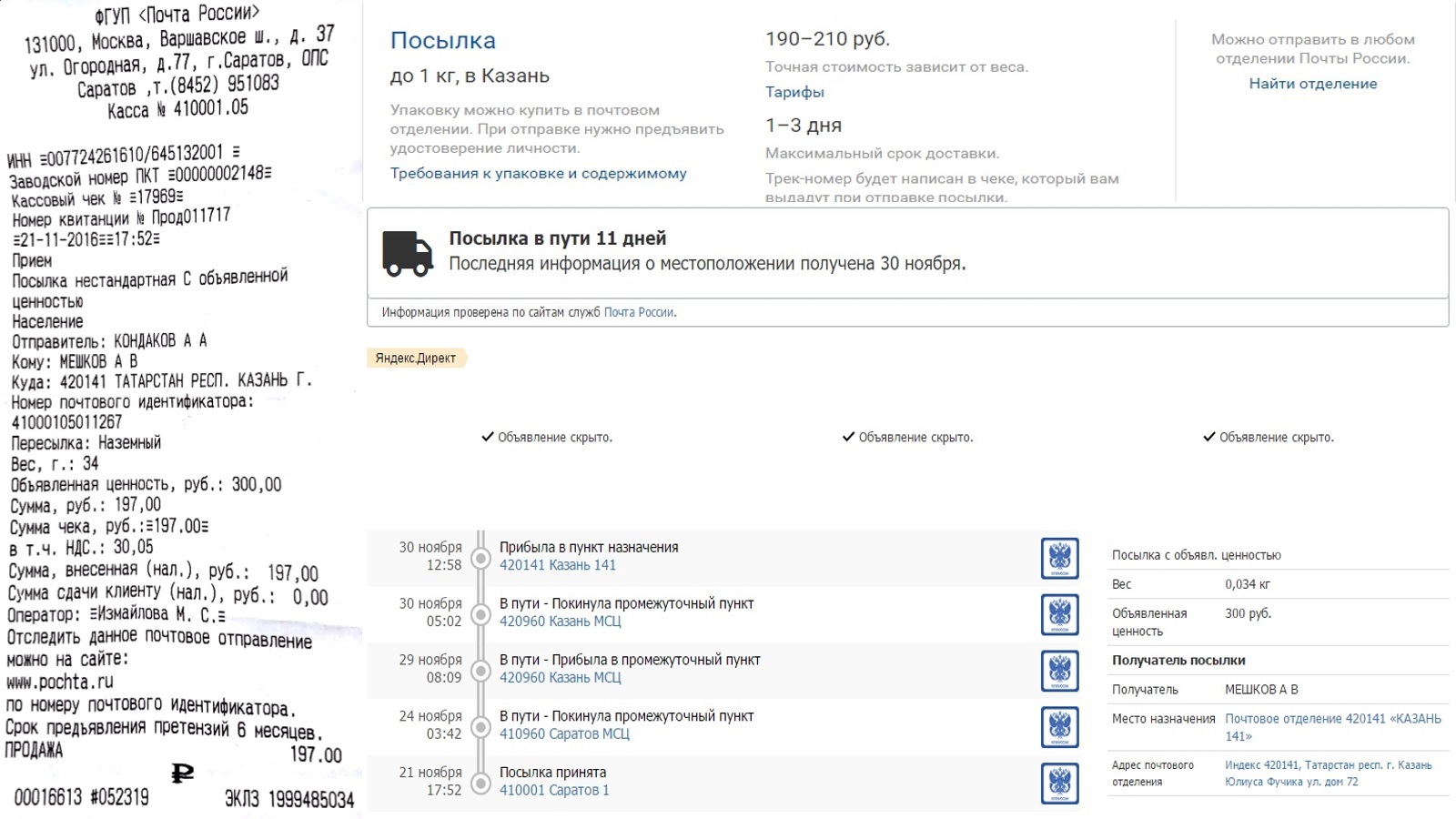The height and width of the screenshot is (819, 1456).
Task: Click the first Объявление скрыто notice
Action: 547,438
